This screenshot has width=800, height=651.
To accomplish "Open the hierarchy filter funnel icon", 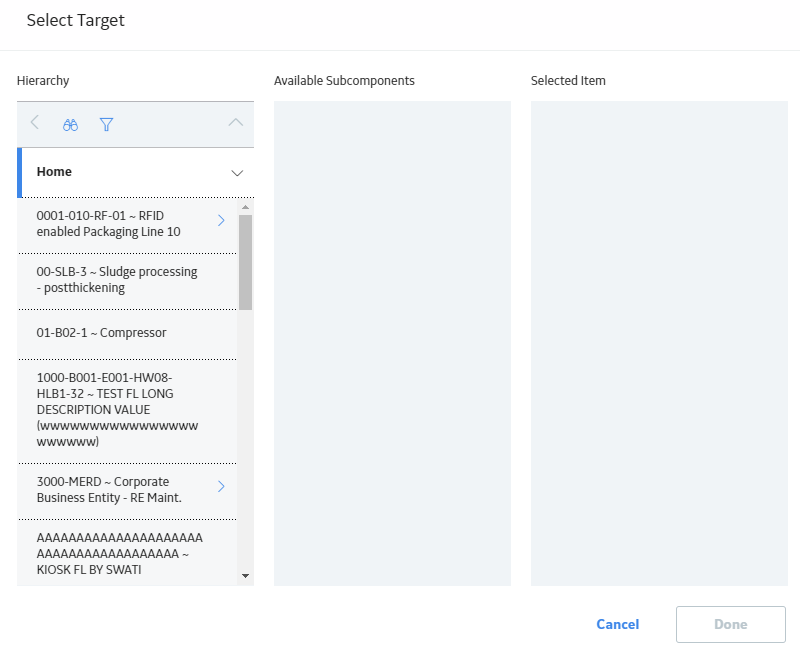I will tap(106, 124).
